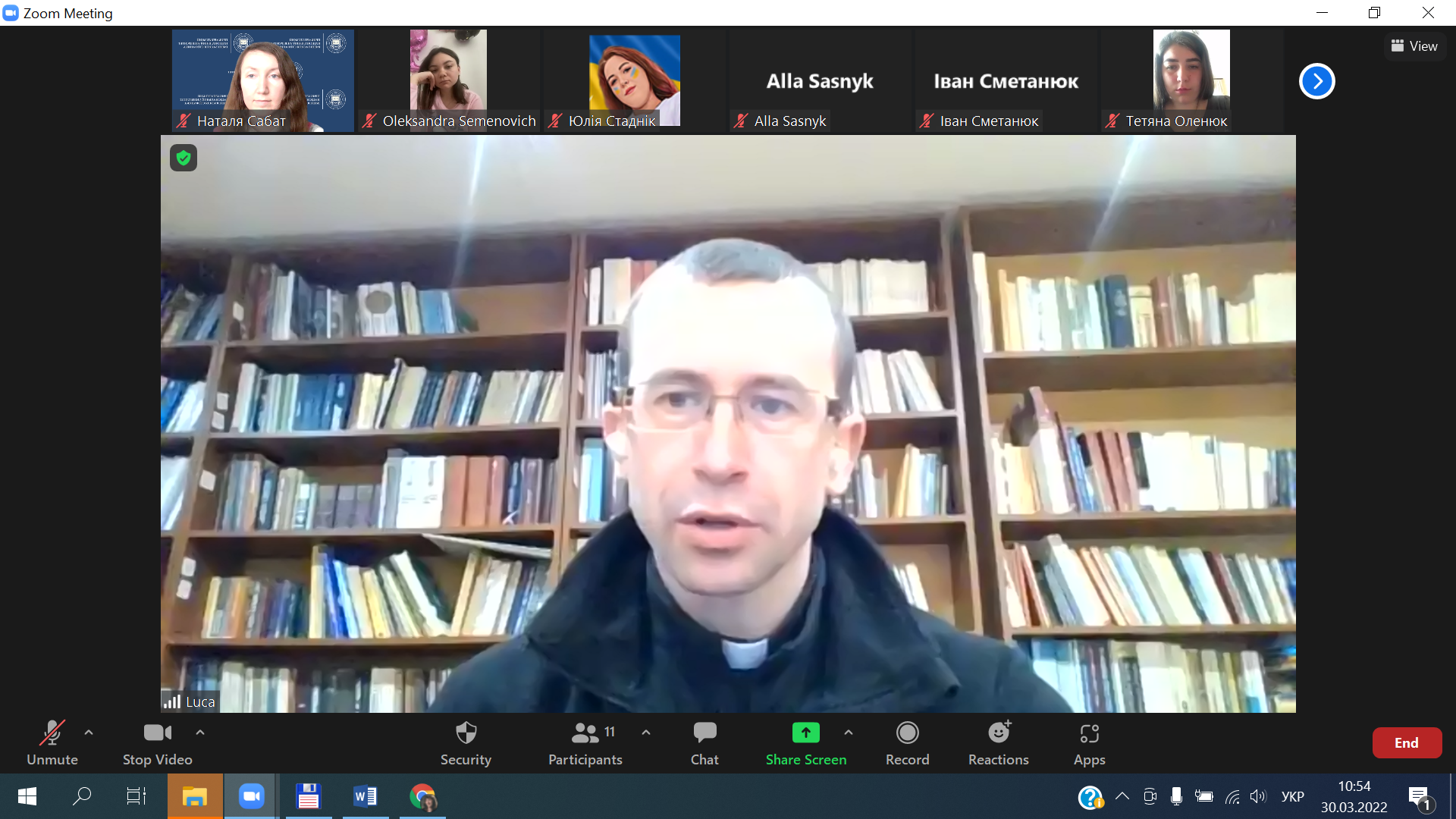Open Microsoft Word from the taskbar
Screen dimensions: 1456x819
(x=365, y=796)
